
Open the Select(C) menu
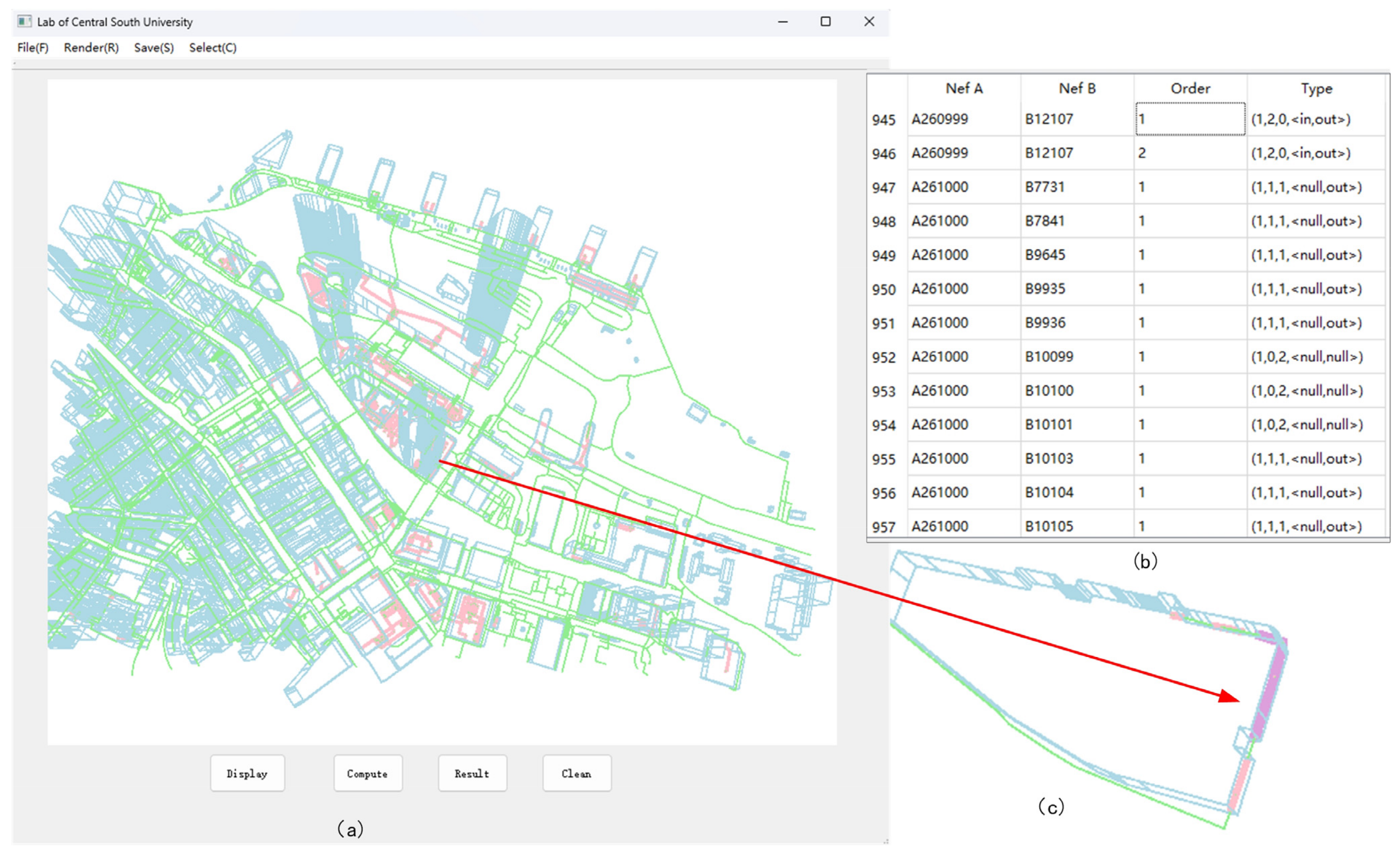212,48
